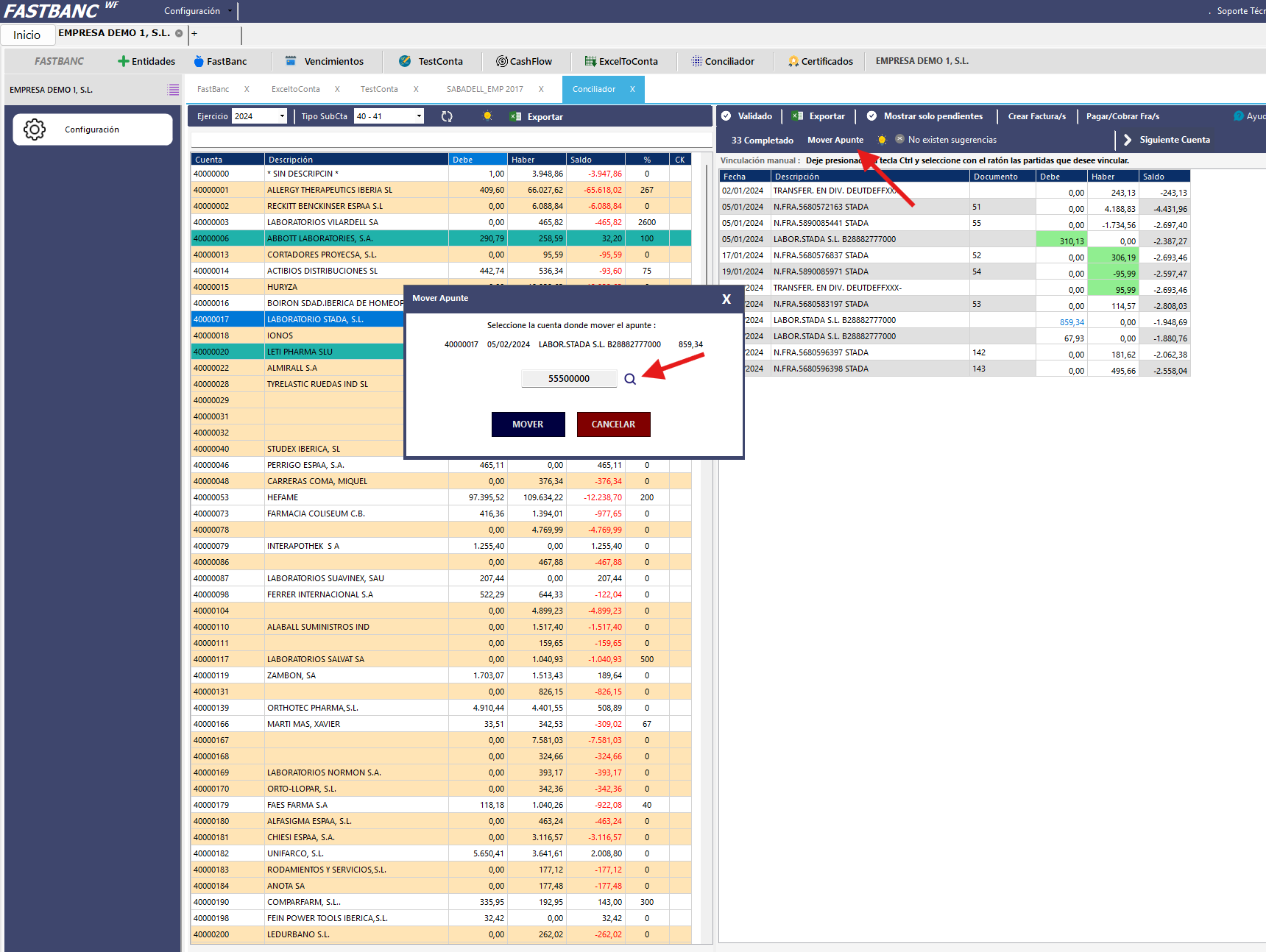Click the Documento column header
The height and width of the screenshot is (952, 1266).
(x=1002, y=176)
